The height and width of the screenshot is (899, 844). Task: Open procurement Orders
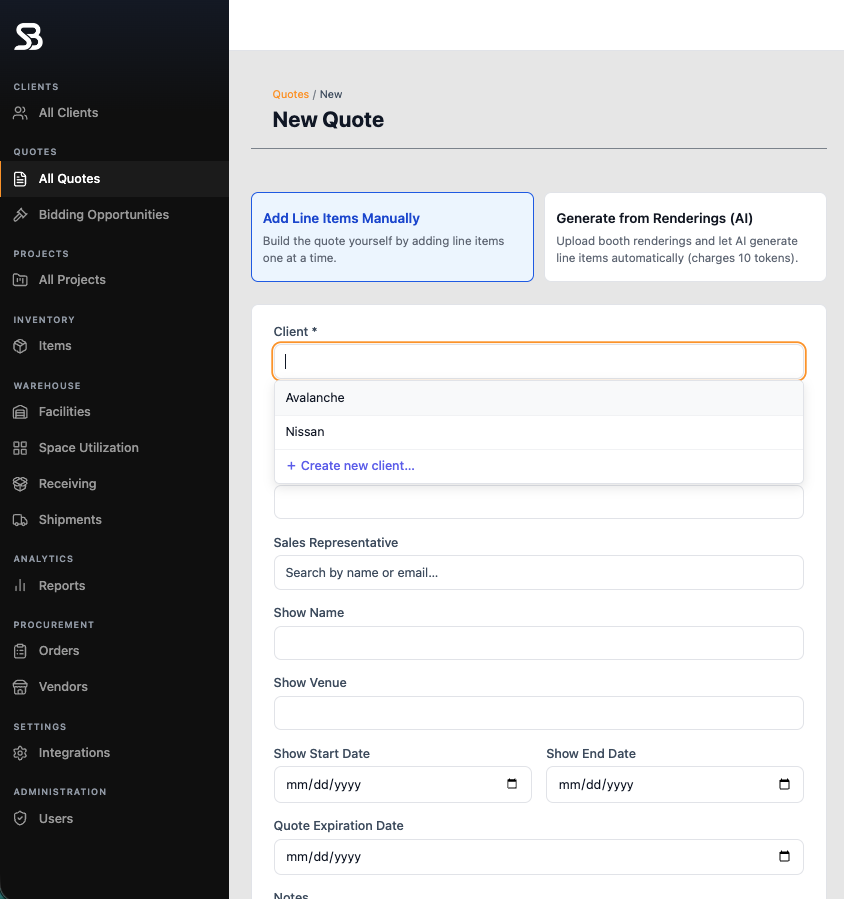pyautogui.click(x=59, y=651)
